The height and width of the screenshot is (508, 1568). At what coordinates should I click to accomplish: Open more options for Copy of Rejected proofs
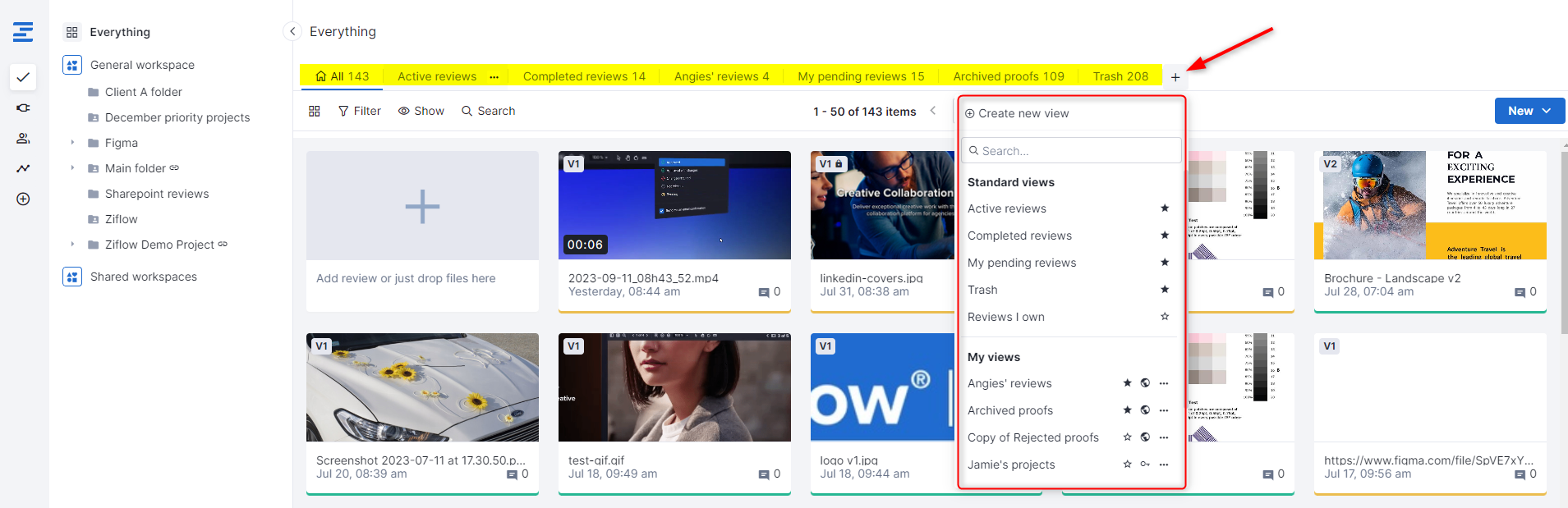tap(1164, 437)
